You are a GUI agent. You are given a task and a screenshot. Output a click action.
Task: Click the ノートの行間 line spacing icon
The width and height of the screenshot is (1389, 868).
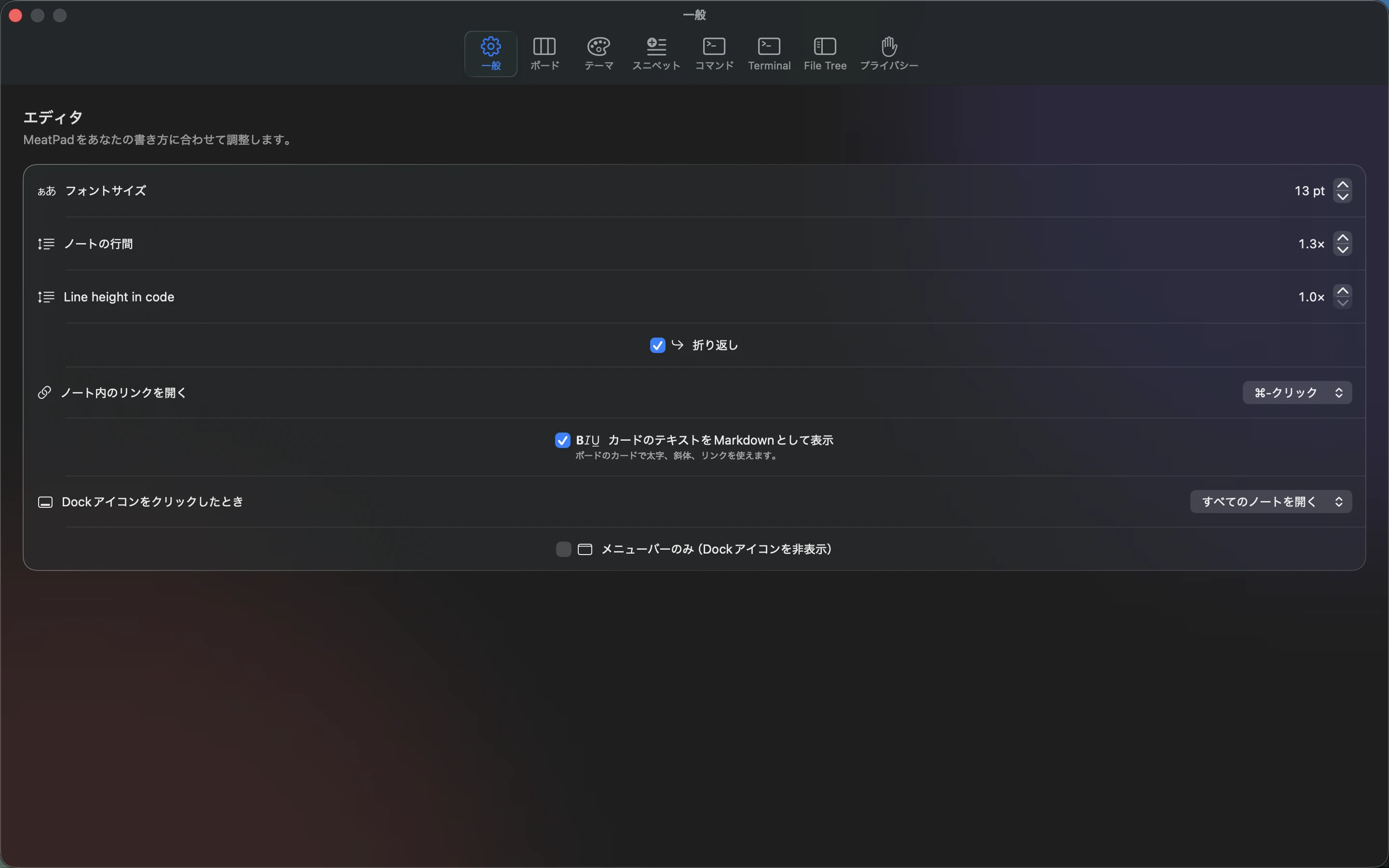[46, 244]
